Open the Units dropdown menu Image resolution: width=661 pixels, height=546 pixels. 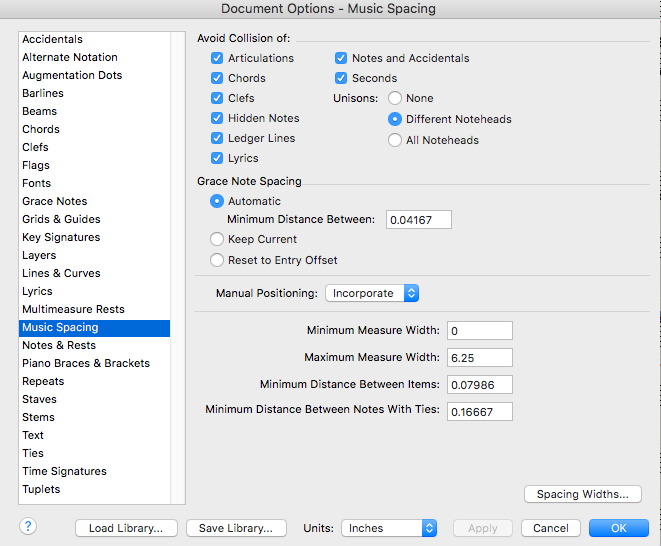[389, 528]
